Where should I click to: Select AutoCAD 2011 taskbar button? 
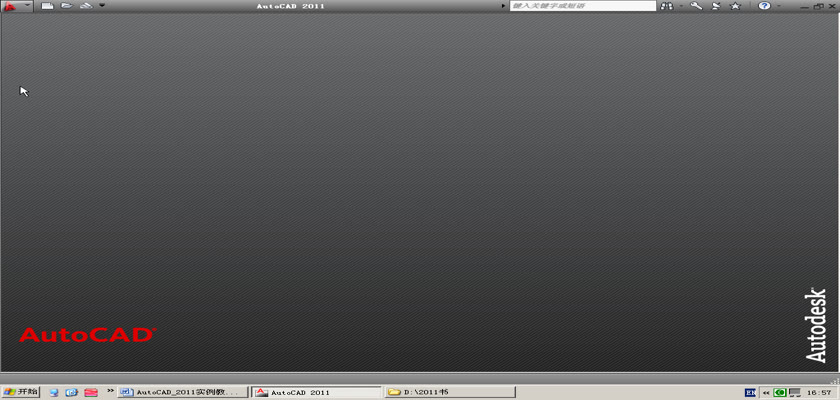(316, 393)
